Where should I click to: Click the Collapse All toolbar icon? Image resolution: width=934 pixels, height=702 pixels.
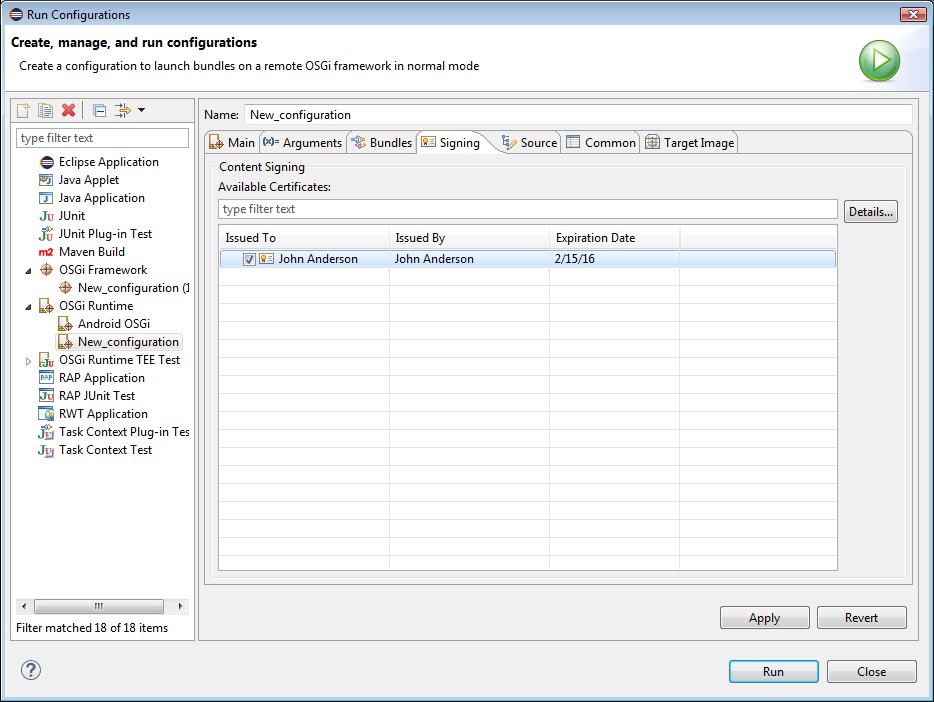99,111
